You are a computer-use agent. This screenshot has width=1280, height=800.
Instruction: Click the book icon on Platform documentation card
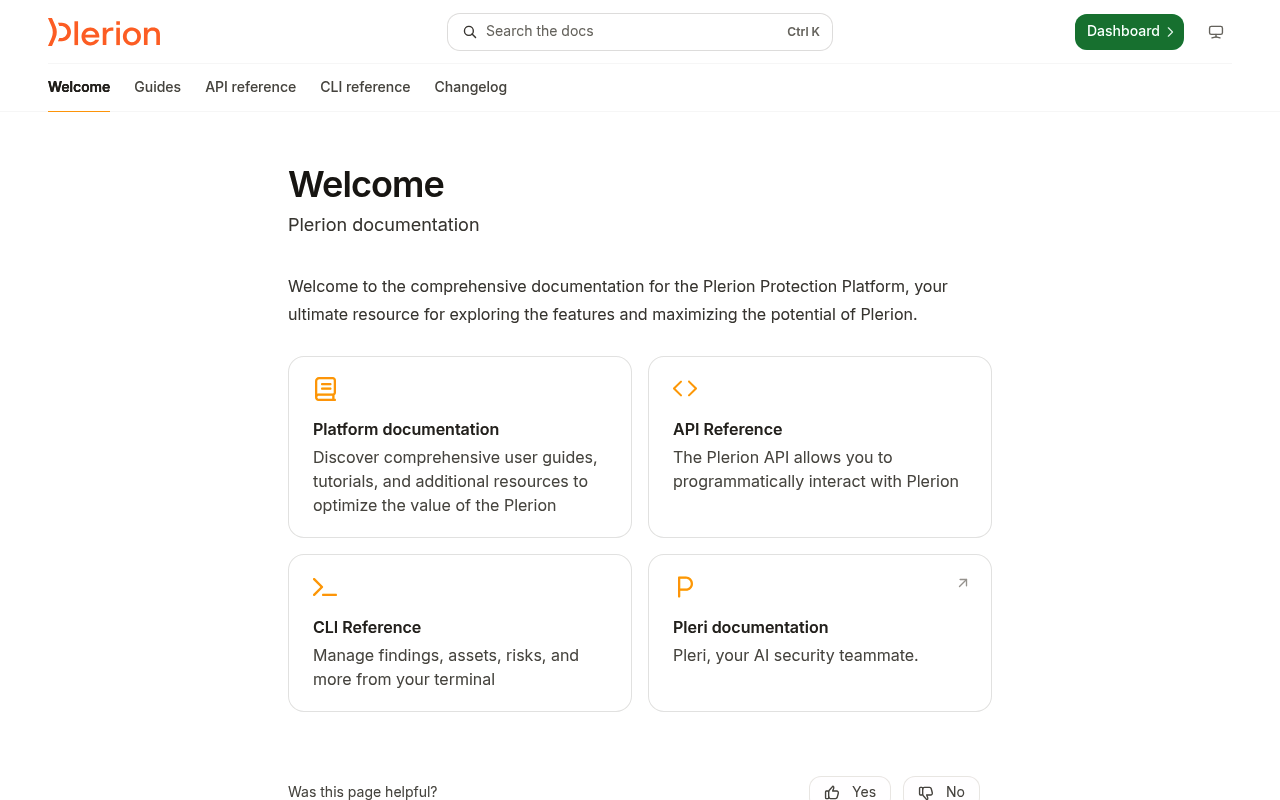tap(325, 389)
